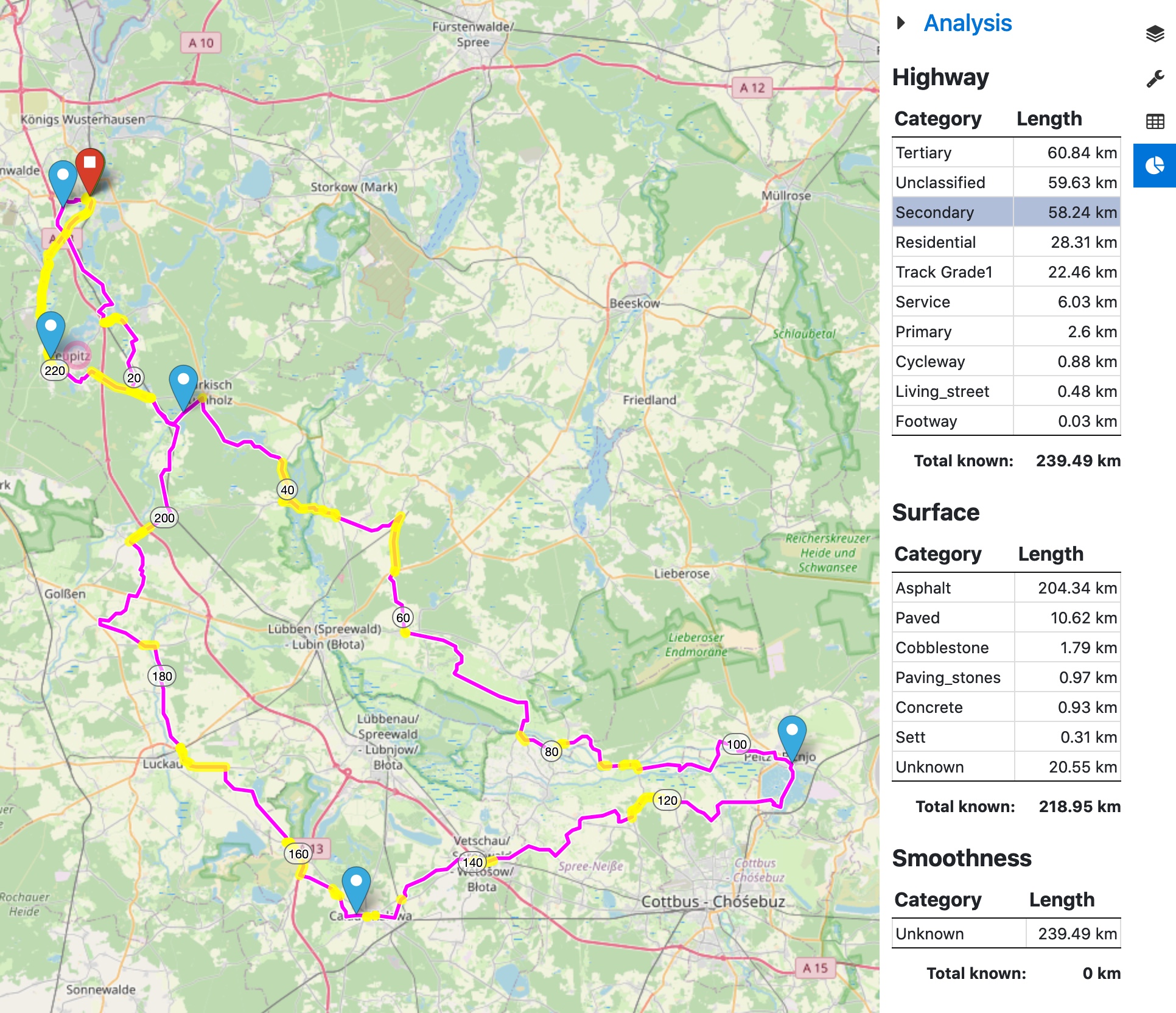The height and width of the screenshot is (1013, 1176).
Task: Open the map layers panel icon
Action: (1155, 33)
